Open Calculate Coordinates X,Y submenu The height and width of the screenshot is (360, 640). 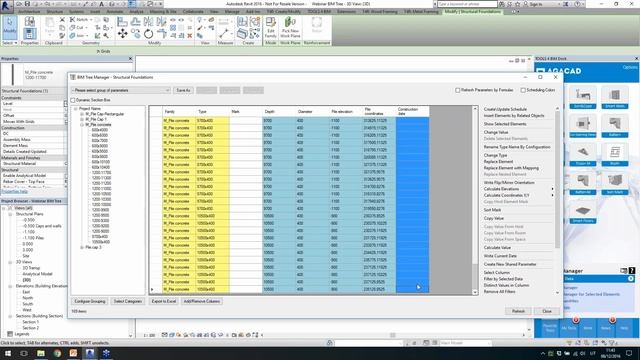click(x=552, y=196)
